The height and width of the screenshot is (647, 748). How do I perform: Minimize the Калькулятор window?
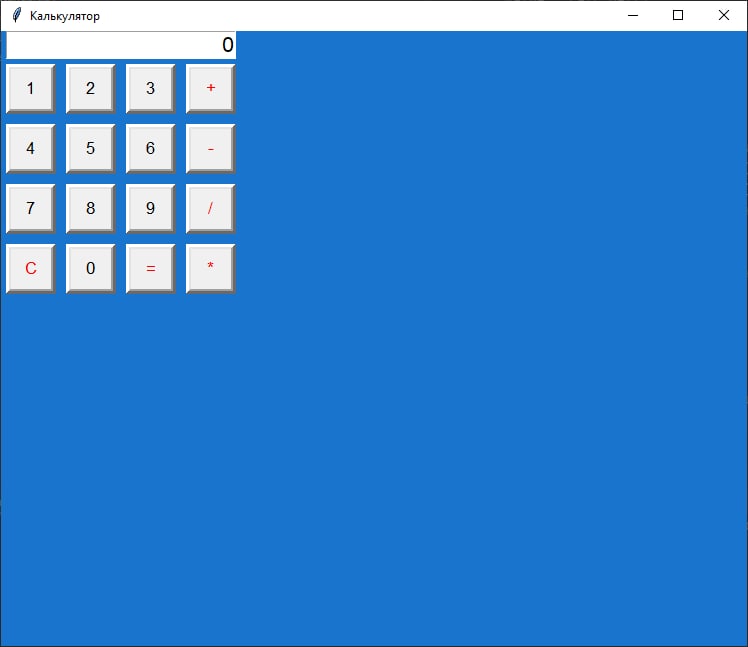(633, 15)
